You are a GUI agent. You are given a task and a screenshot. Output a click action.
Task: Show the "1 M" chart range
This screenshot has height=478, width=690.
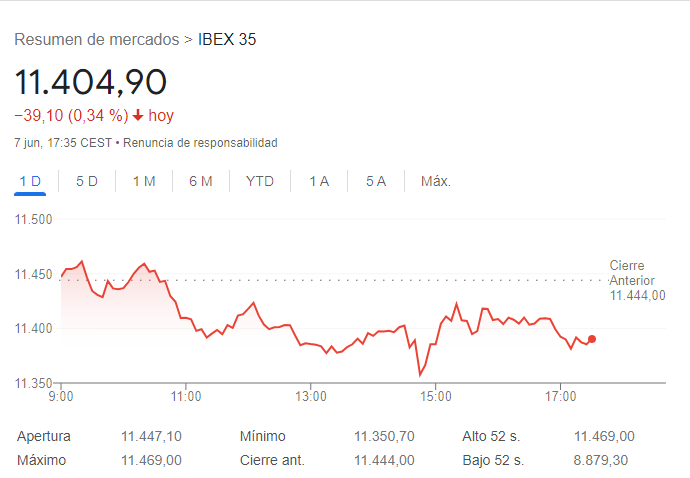(x=144, y=181)
